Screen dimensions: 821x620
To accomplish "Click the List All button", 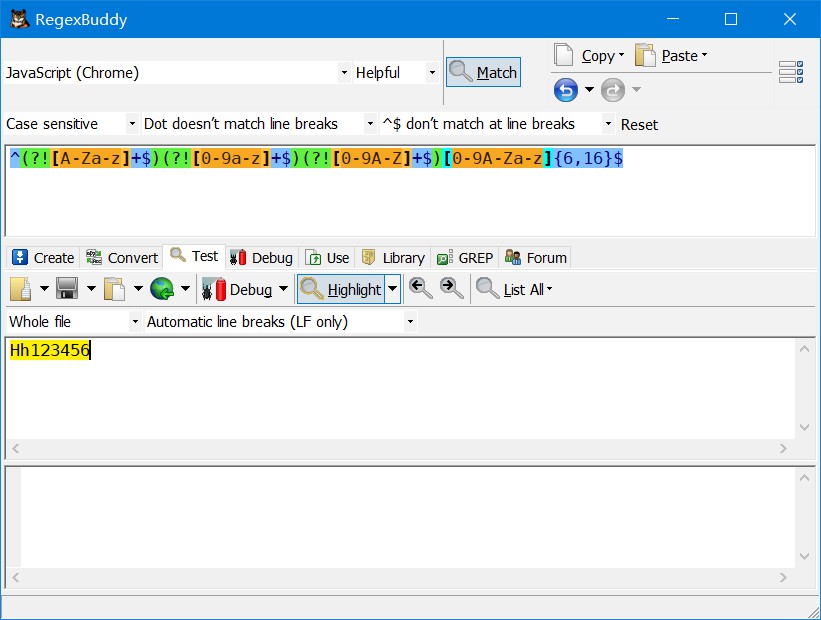I will coord(514,289).
